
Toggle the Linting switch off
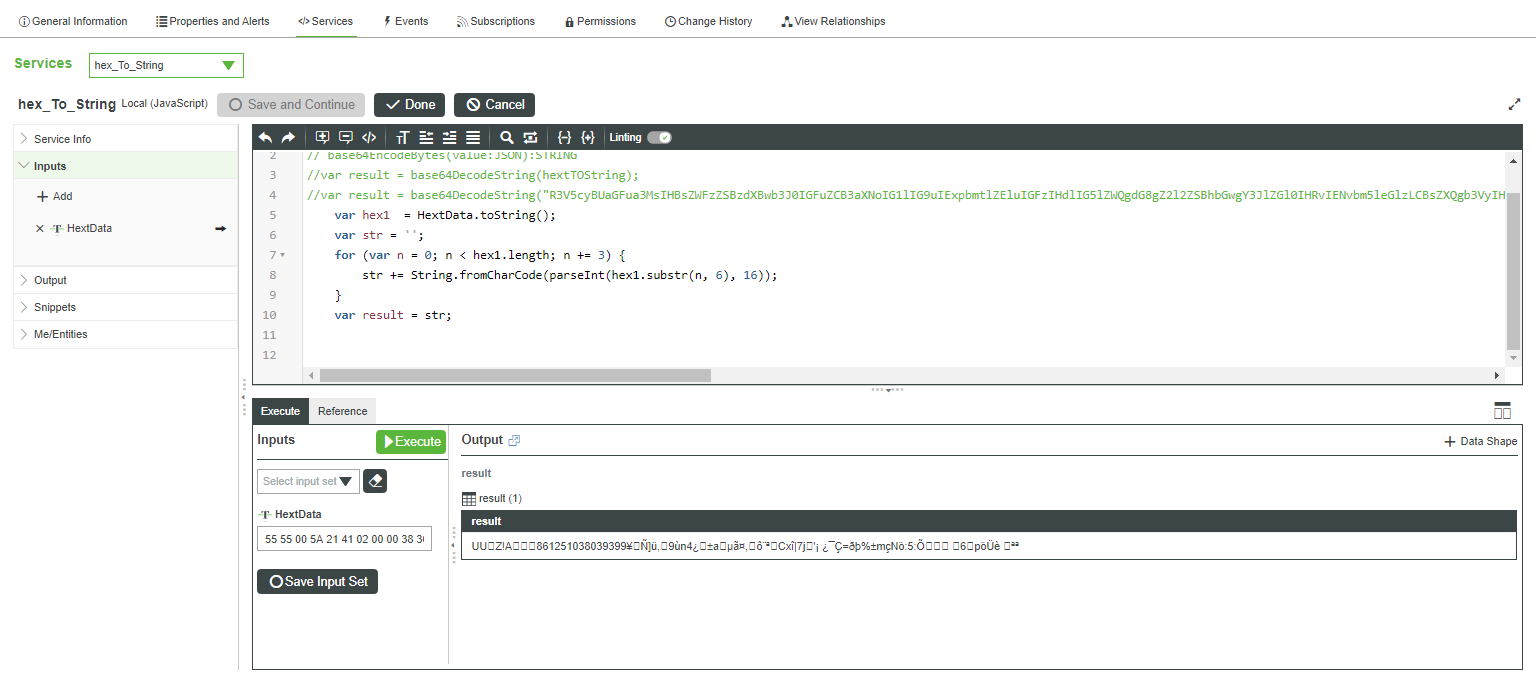658,137
